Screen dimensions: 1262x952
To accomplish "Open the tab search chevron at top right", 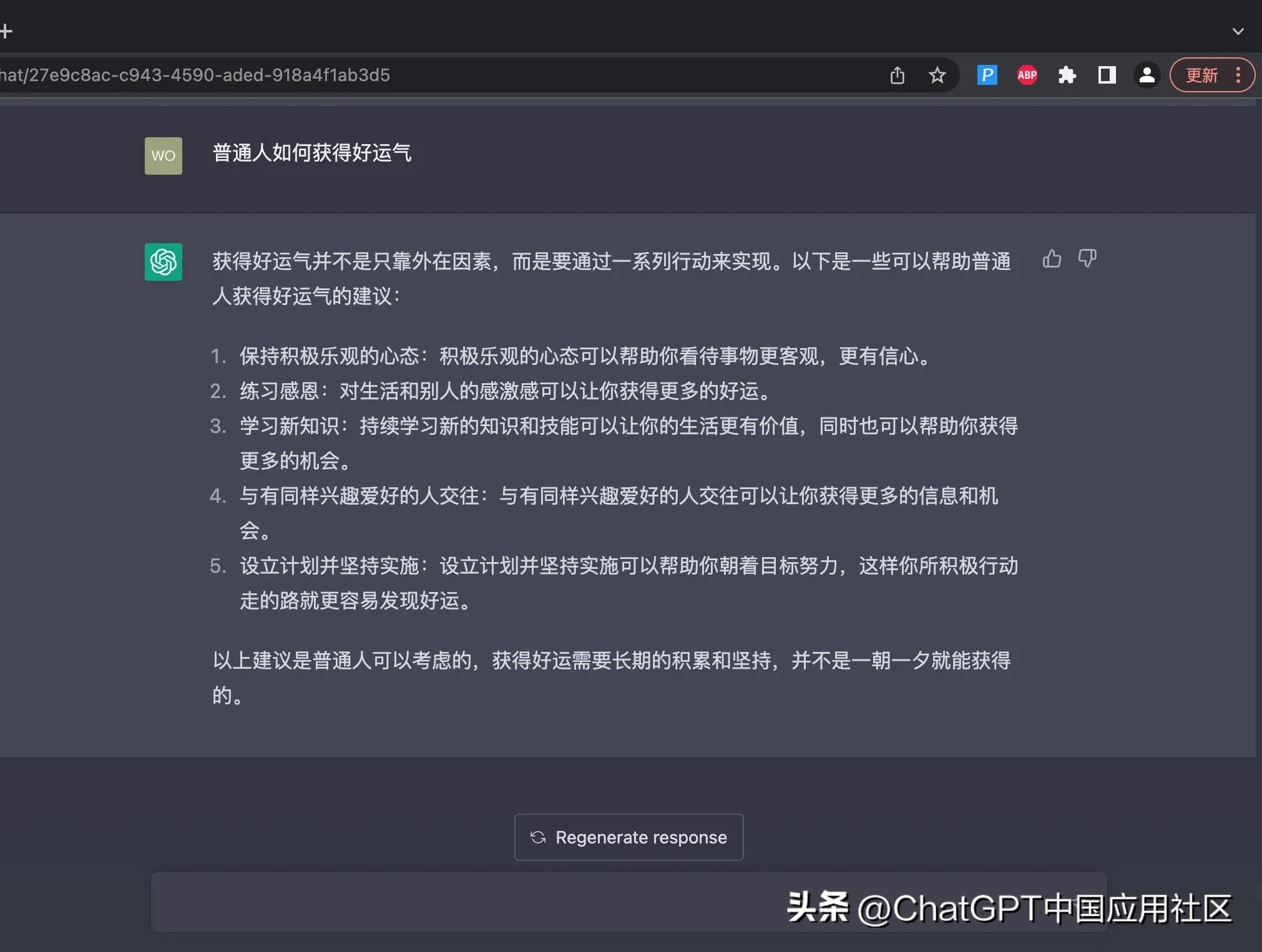I will click(1239, 31).
